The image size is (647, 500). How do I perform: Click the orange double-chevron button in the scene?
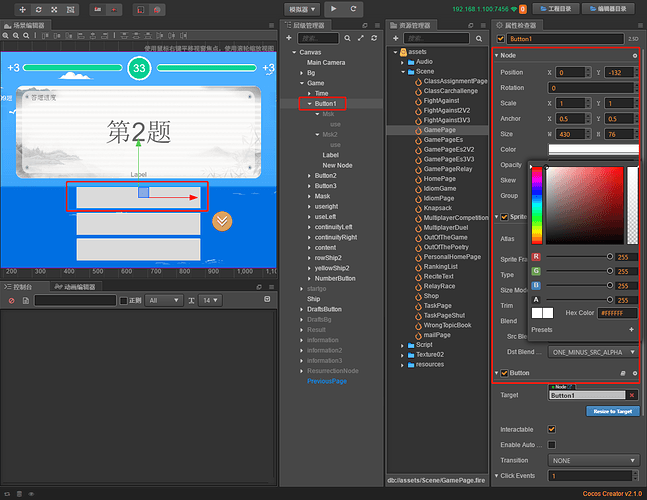tap(222, 221)
